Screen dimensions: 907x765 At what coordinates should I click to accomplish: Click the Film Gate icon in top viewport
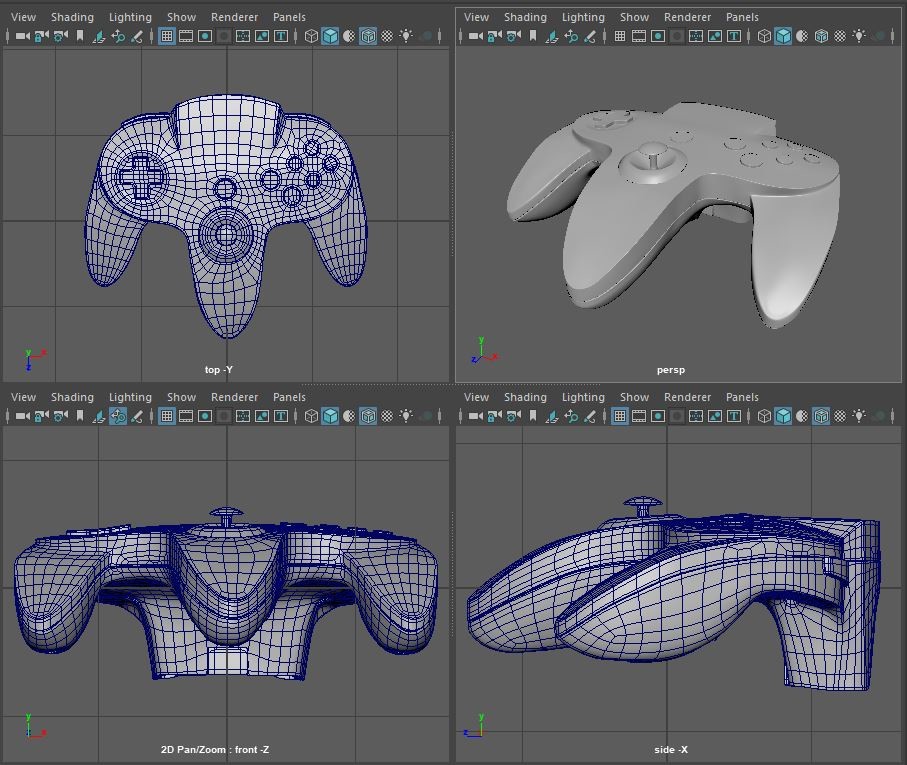(x=184, y=36)
